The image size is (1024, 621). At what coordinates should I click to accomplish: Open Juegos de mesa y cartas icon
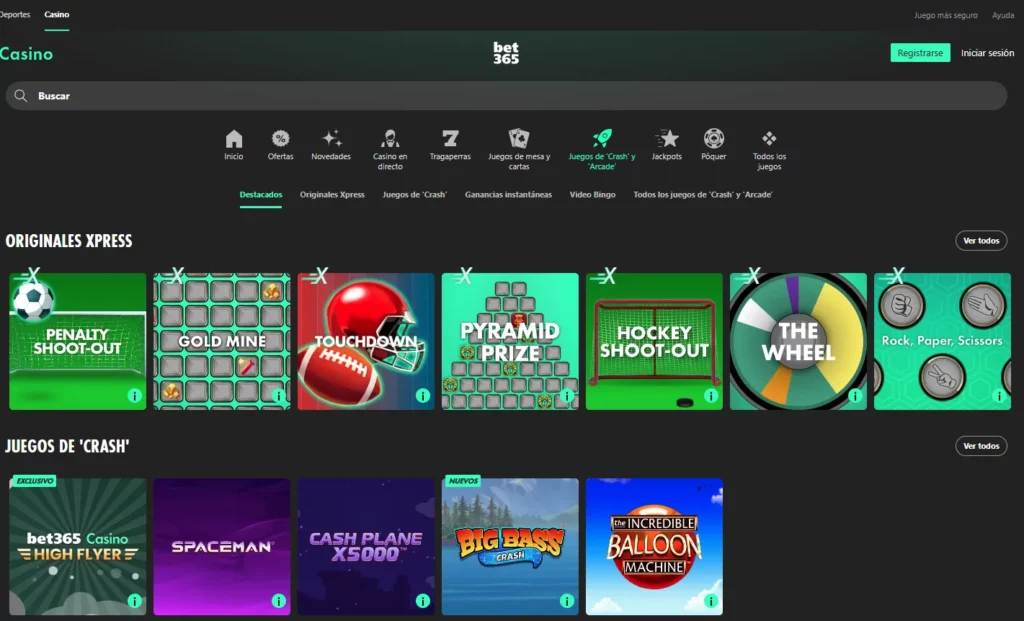pyautogui.click(x=519, y=138)
